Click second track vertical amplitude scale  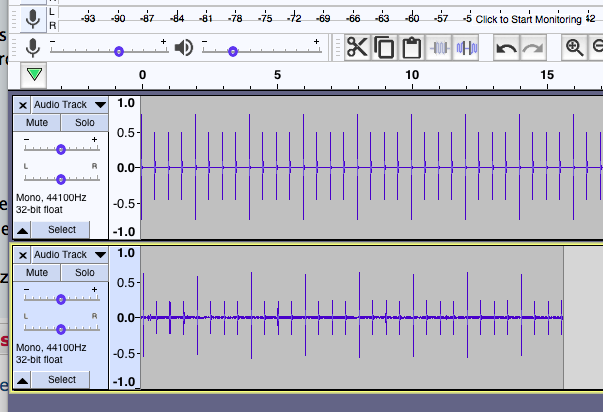click(x=125, y=317)
